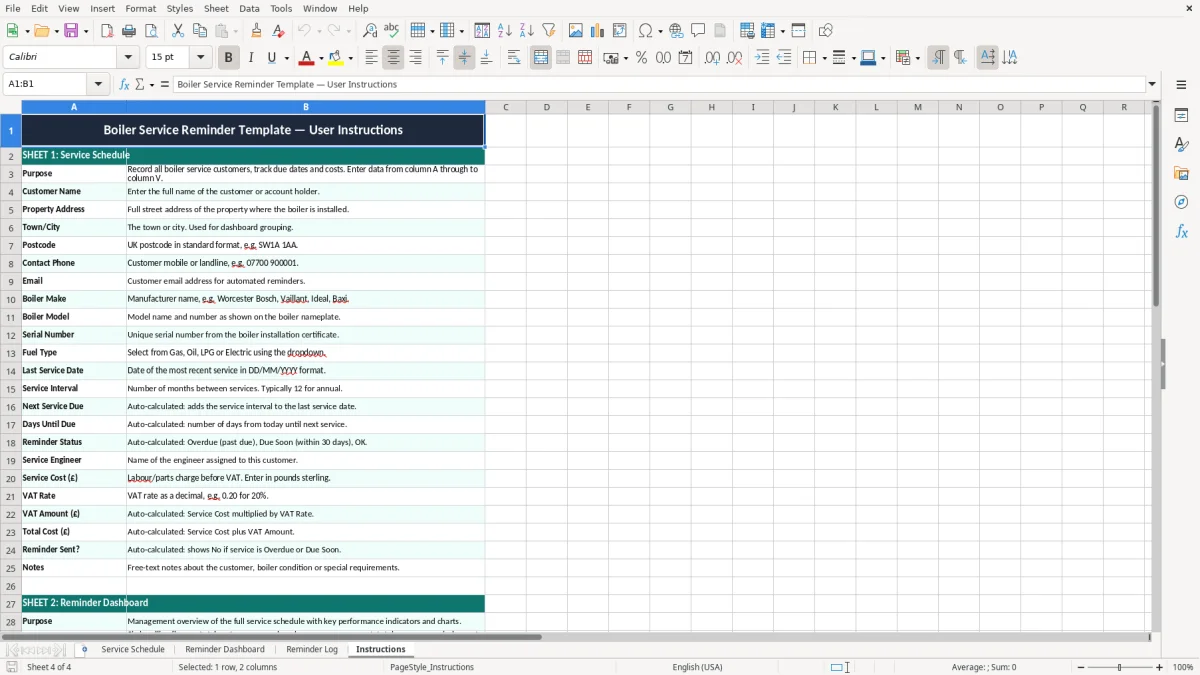Image resolution: width=1200 pixels, height=675 pixels.
Task: Click the PageStyle_Instructions status bar entry
Action: click(x=431, y=667)
